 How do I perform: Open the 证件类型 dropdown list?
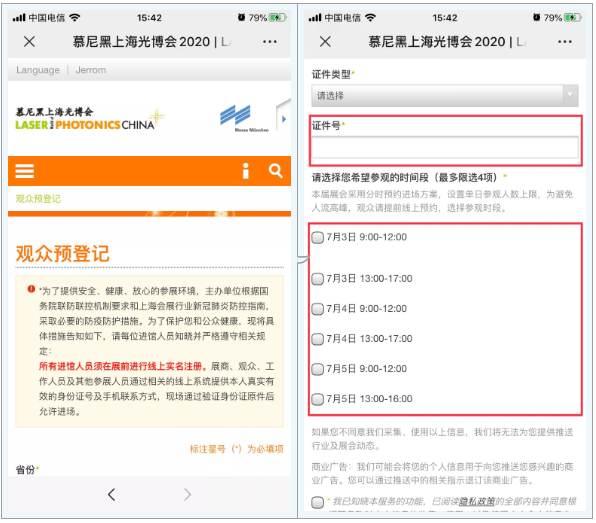pyautogui.click(x=445, y=96)
